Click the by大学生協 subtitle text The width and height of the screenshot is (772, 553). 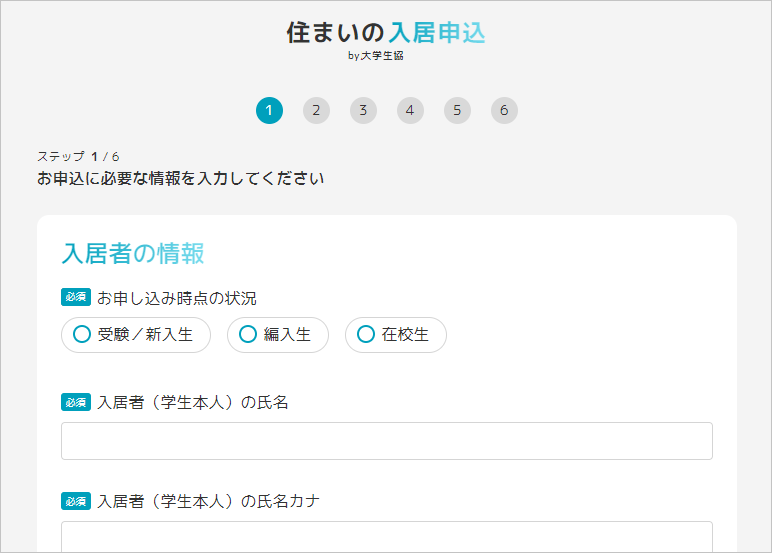pyautogui.click(x=376, y=56)
